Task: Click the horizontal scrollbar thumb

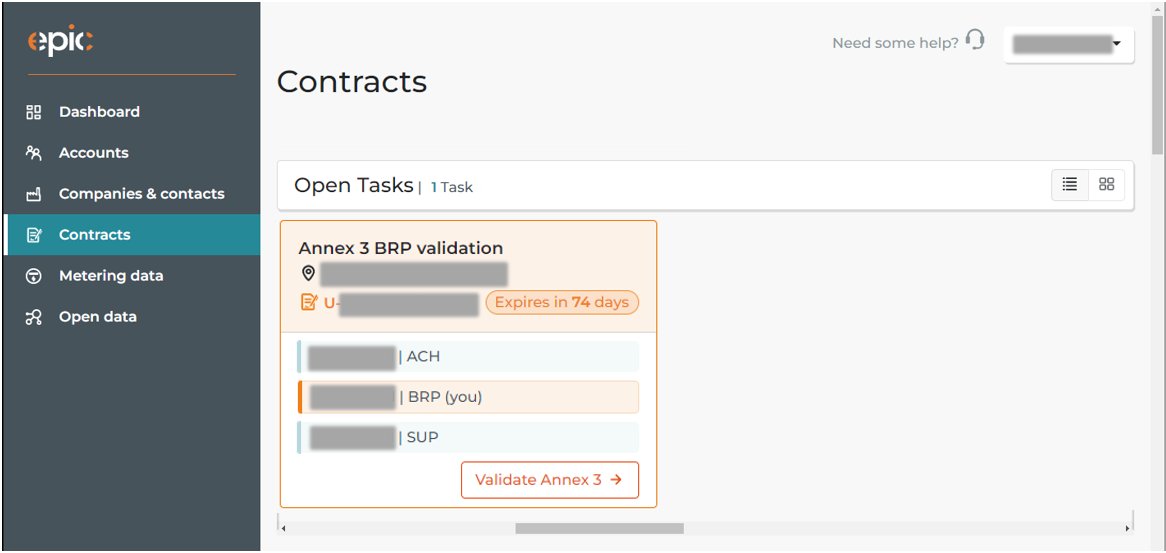Action: tap(599, 528)
